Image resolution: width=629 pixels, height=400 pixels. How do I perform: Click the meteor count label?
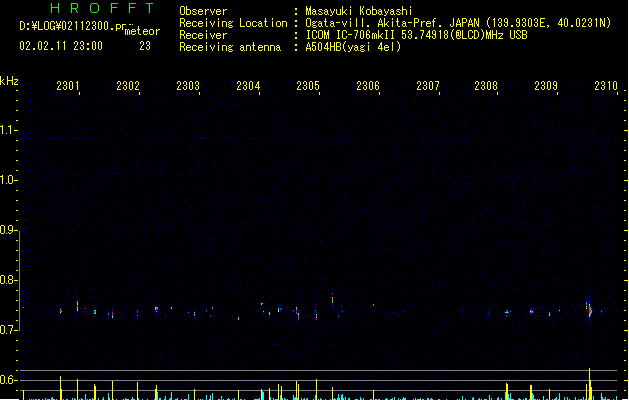click(x=142, y=31)
